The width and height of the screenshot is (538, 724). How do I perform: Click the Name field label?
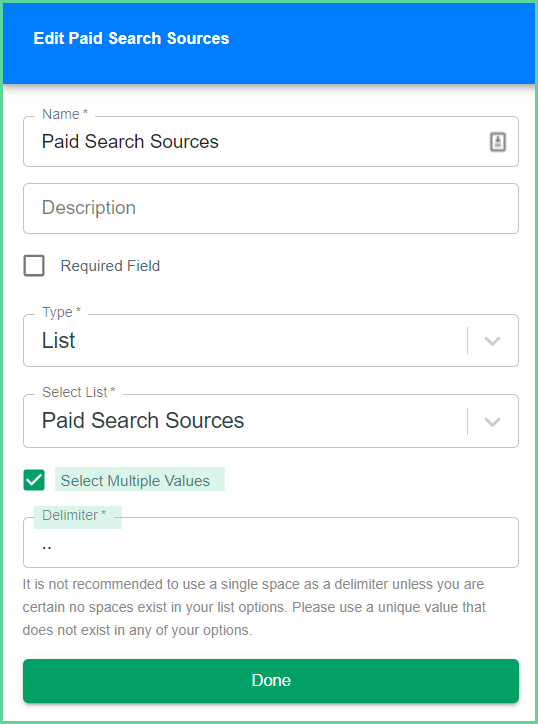[x=65, y=114]
